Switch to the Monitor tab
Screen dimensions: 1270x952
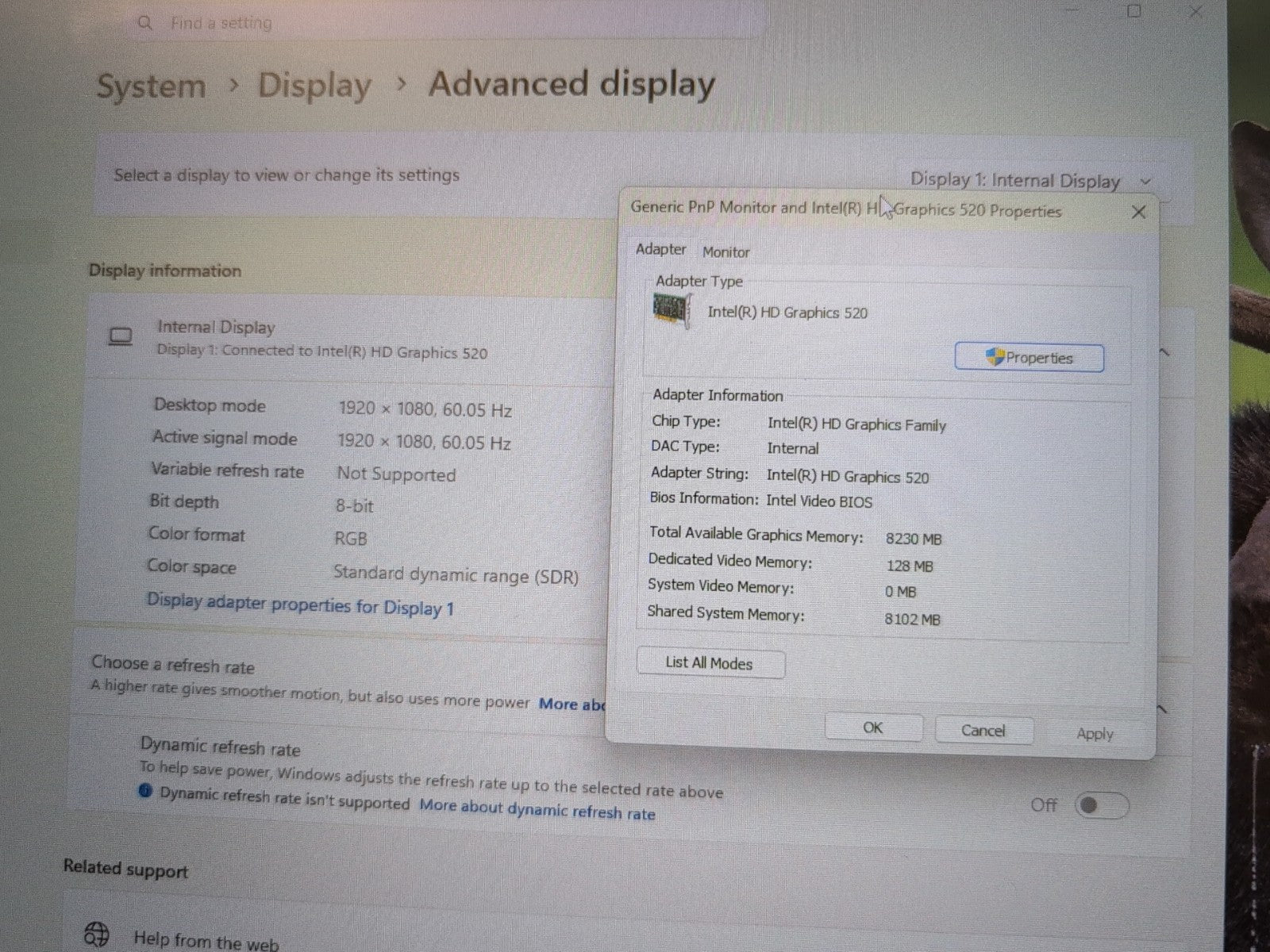pos(725,251)
